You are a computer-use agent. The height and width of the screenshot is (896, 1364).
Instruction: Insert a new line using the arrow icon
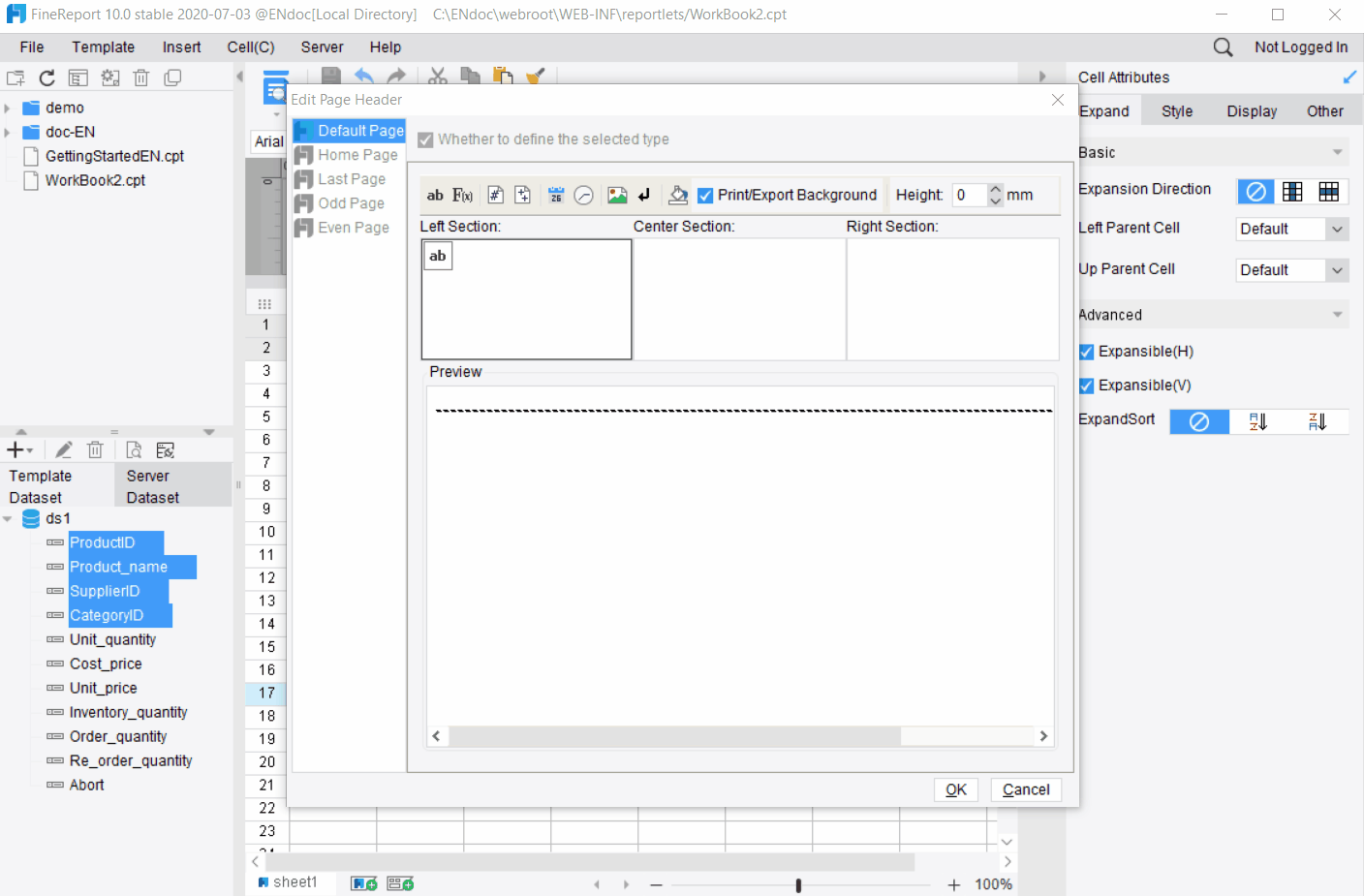click(644, 195)
